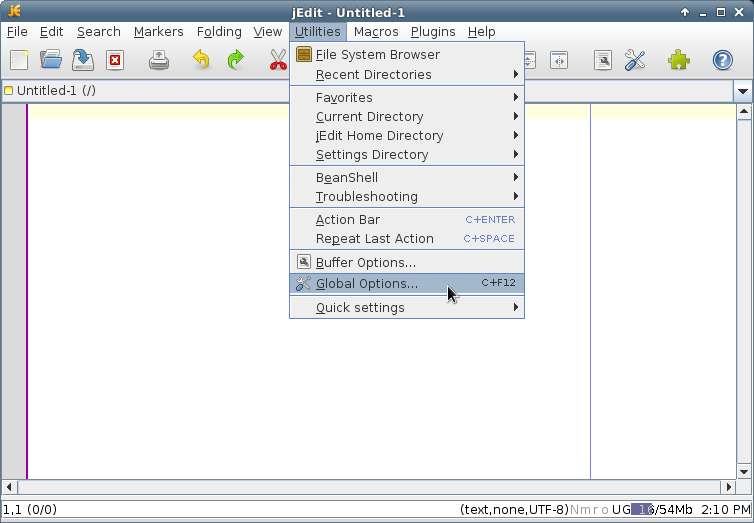Open the View menu
Viewport: 754px width, 523px height.
click(267, 32)
